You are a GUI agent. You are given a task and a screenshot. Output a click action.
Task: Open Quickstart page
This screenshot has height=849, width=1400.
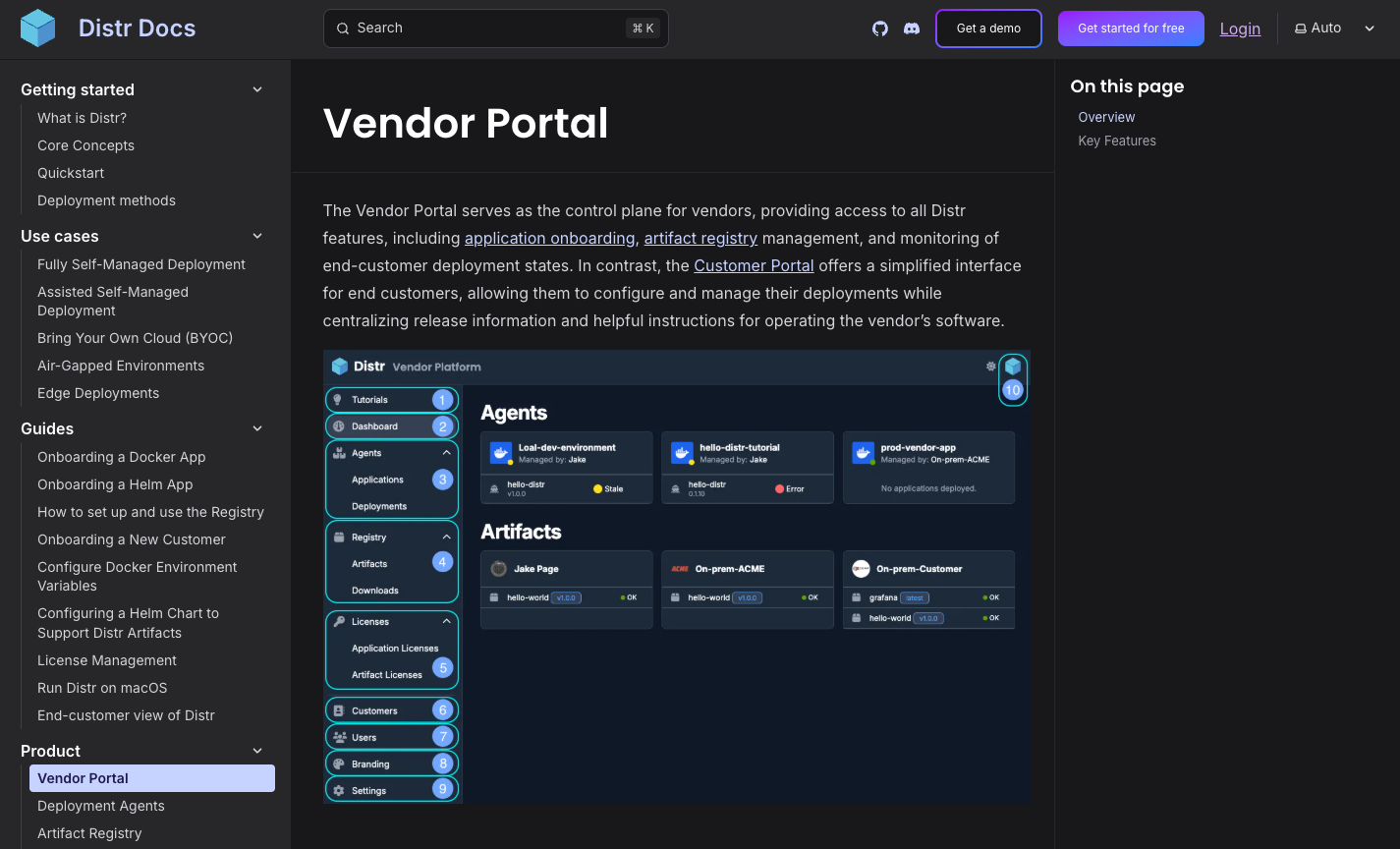pos(71,173)
